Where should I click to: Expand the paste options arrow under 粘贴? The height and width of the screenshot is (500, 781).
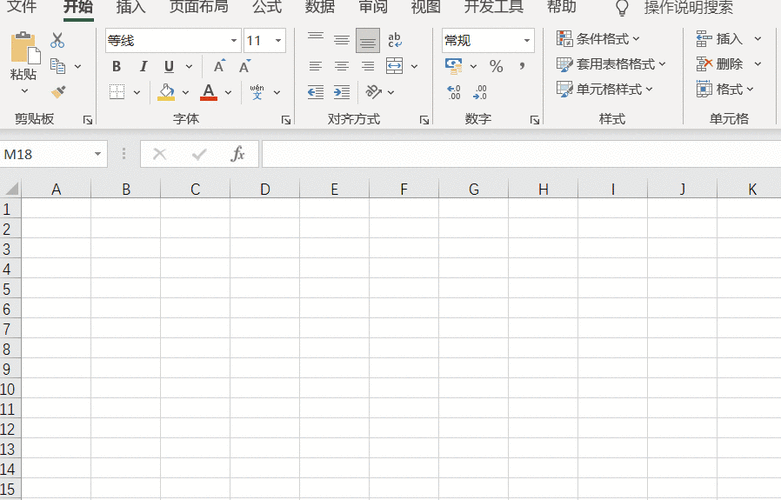(24, 91)
